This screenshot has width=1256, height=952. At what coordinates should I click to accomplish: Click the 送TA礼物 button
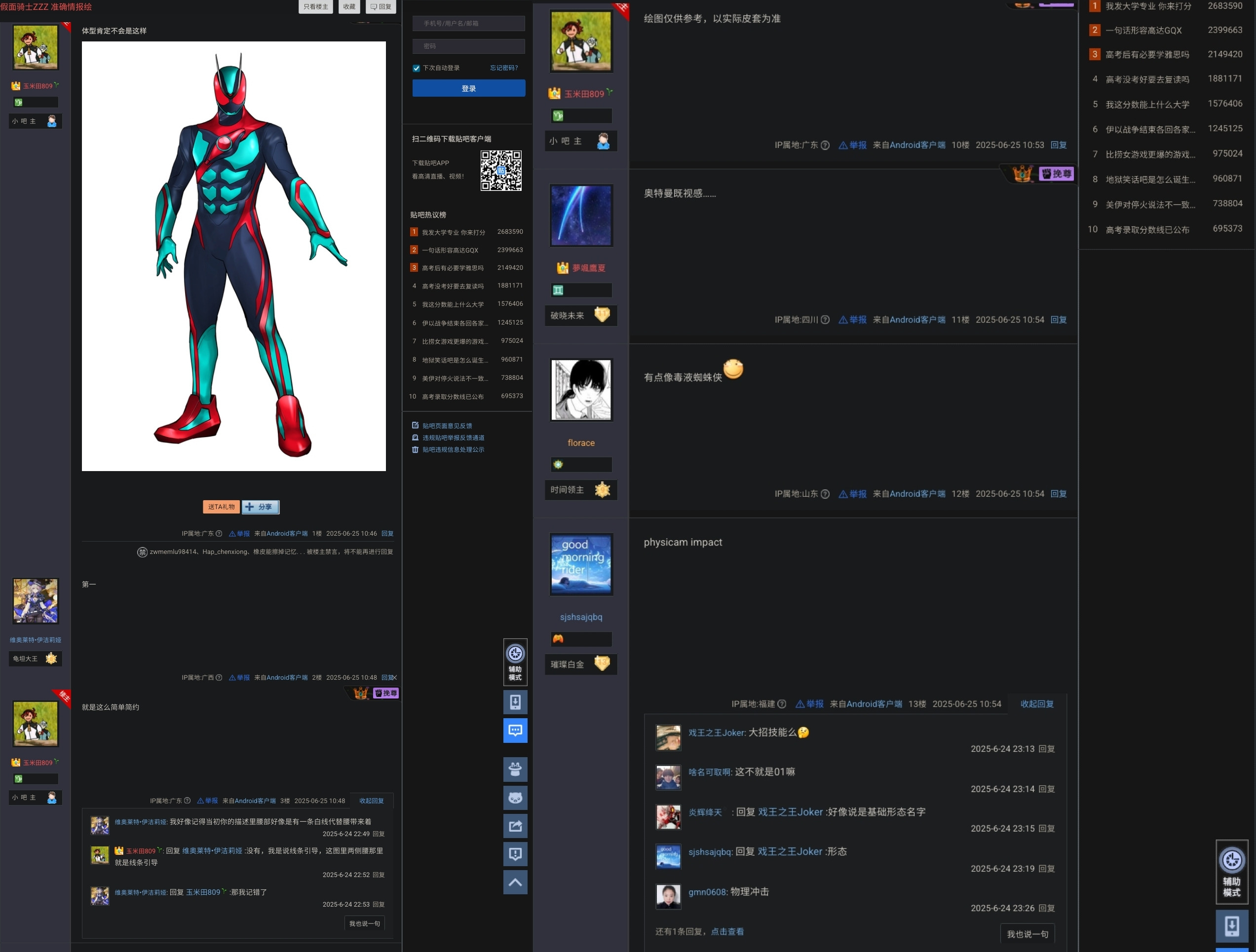point(222,508)
